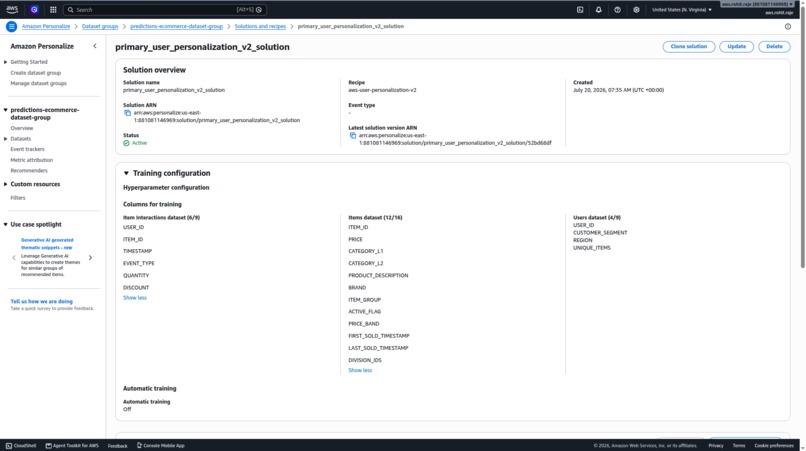Viewport: 806px width, 451px height.
Task: Open Event trackers in sidebar
Action: click(x=27, y=149)
